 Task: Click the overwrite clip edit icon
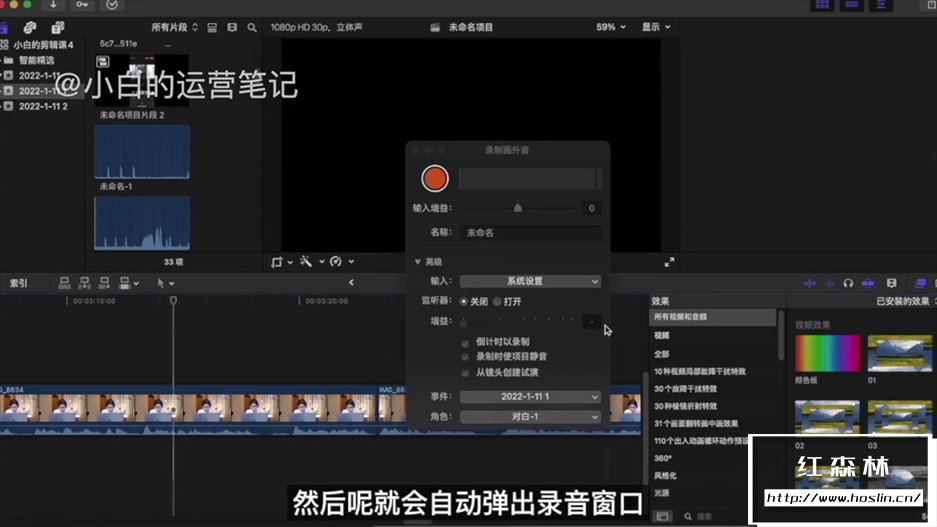click(125, 283)
